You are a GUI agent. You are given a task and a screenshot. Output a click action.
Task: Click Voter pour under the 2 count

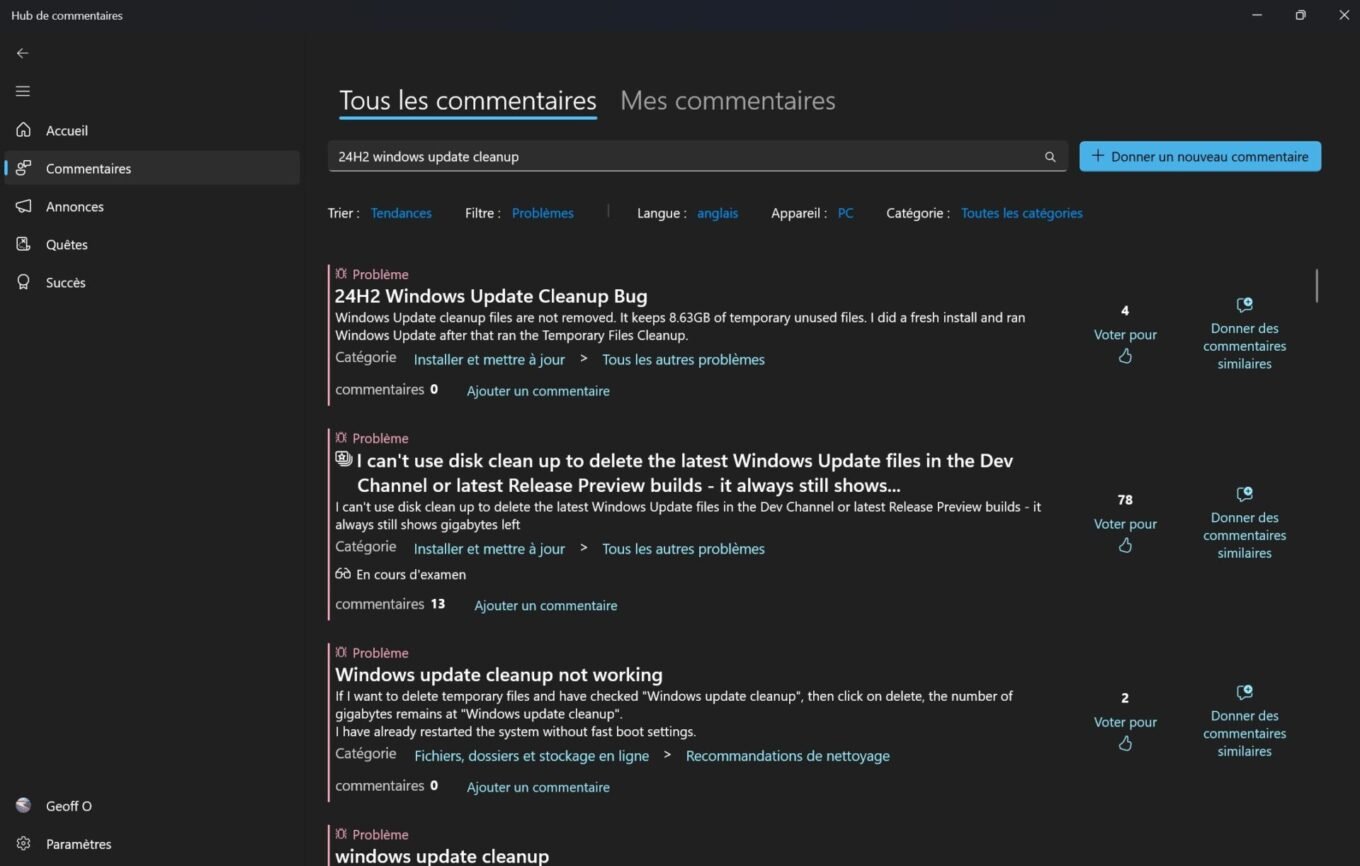pos(1125,722)
